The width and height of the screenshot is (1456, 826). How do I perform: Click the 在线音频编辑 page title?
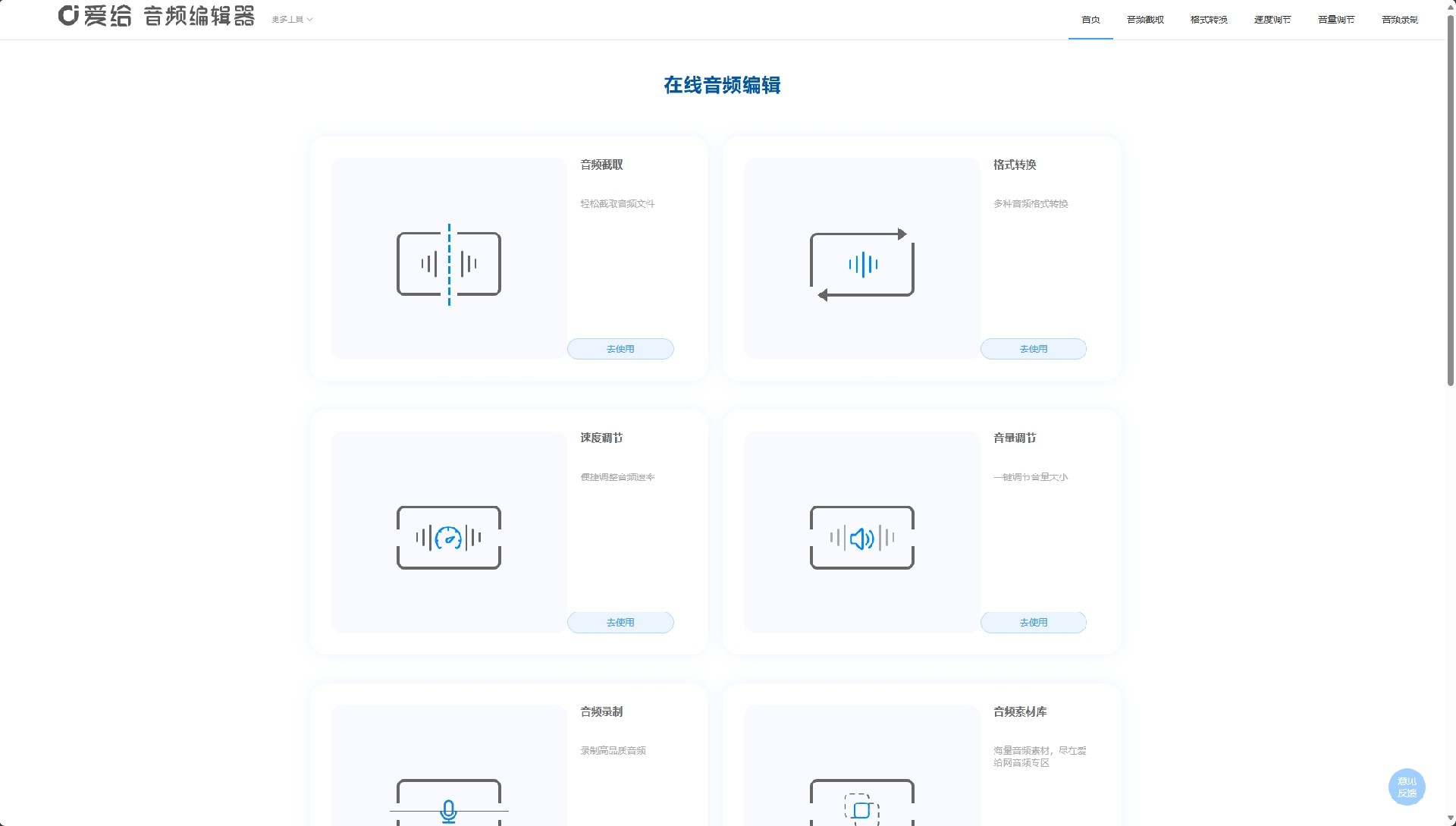722,86
